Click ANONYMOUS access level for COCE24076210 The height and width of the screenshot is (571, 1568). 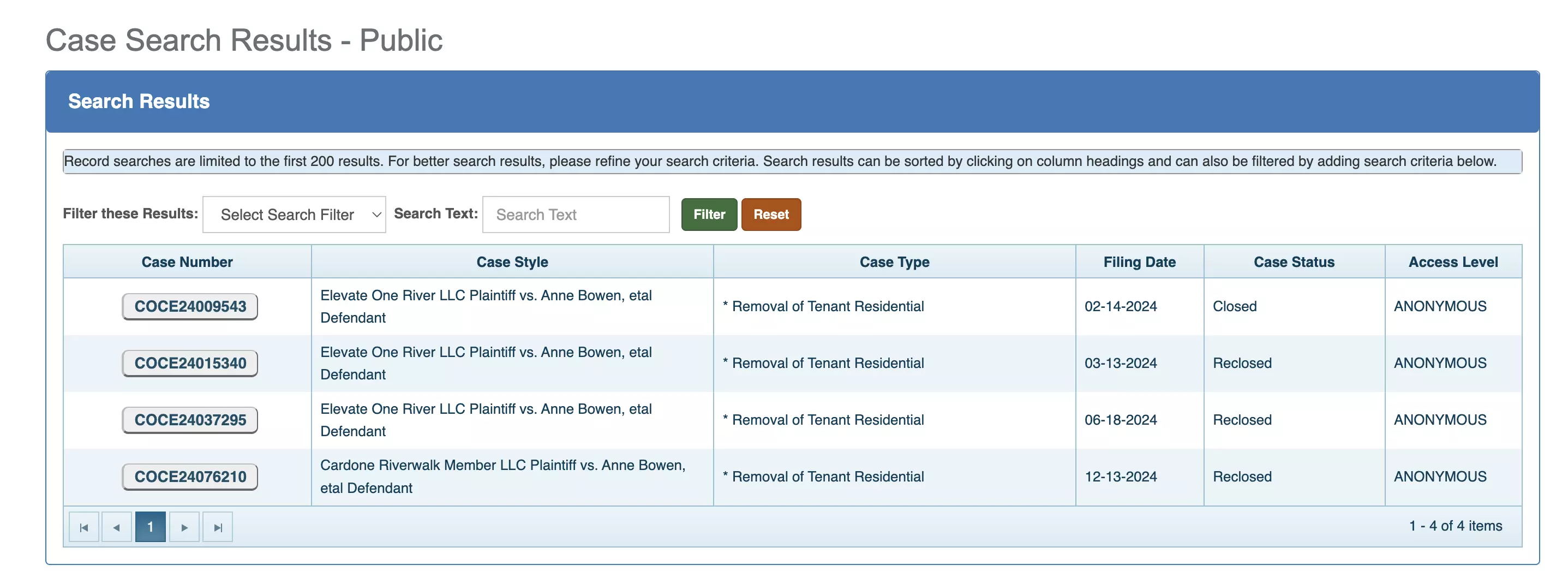[x=1440, y=477]
